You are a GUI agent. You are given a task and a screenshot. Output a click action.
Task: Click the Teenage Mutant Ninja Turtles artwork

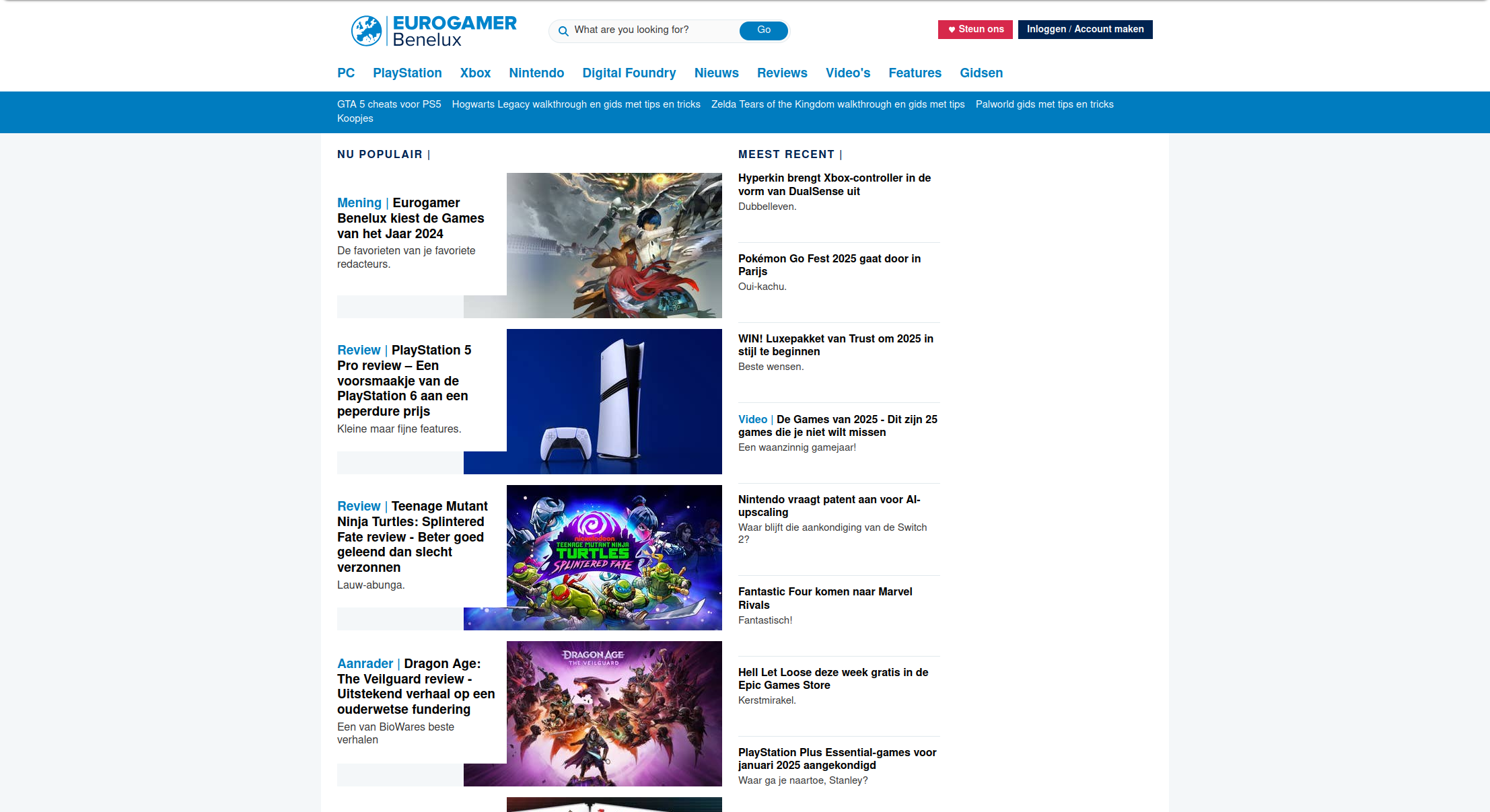point(613,558)
